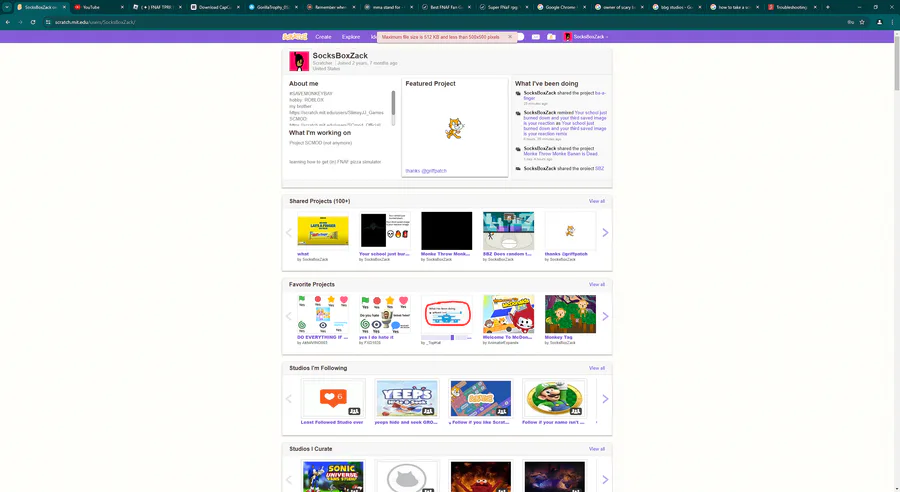Open the Chrome profile icon
The width and height of the screenshot is (900, 492).
879,22
